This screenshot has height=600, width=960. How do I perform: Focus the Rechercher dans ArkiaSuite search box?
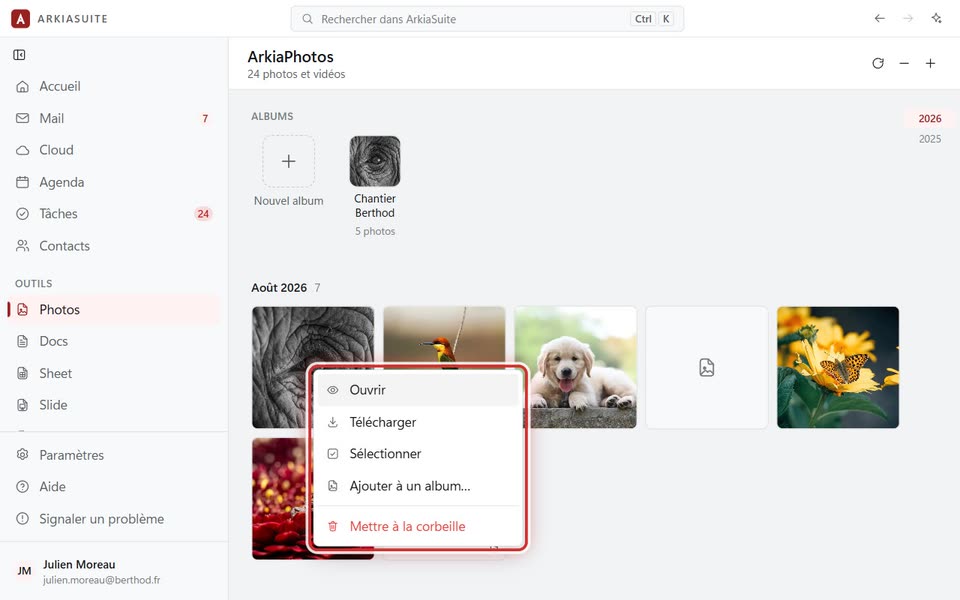tap(487, 19)
